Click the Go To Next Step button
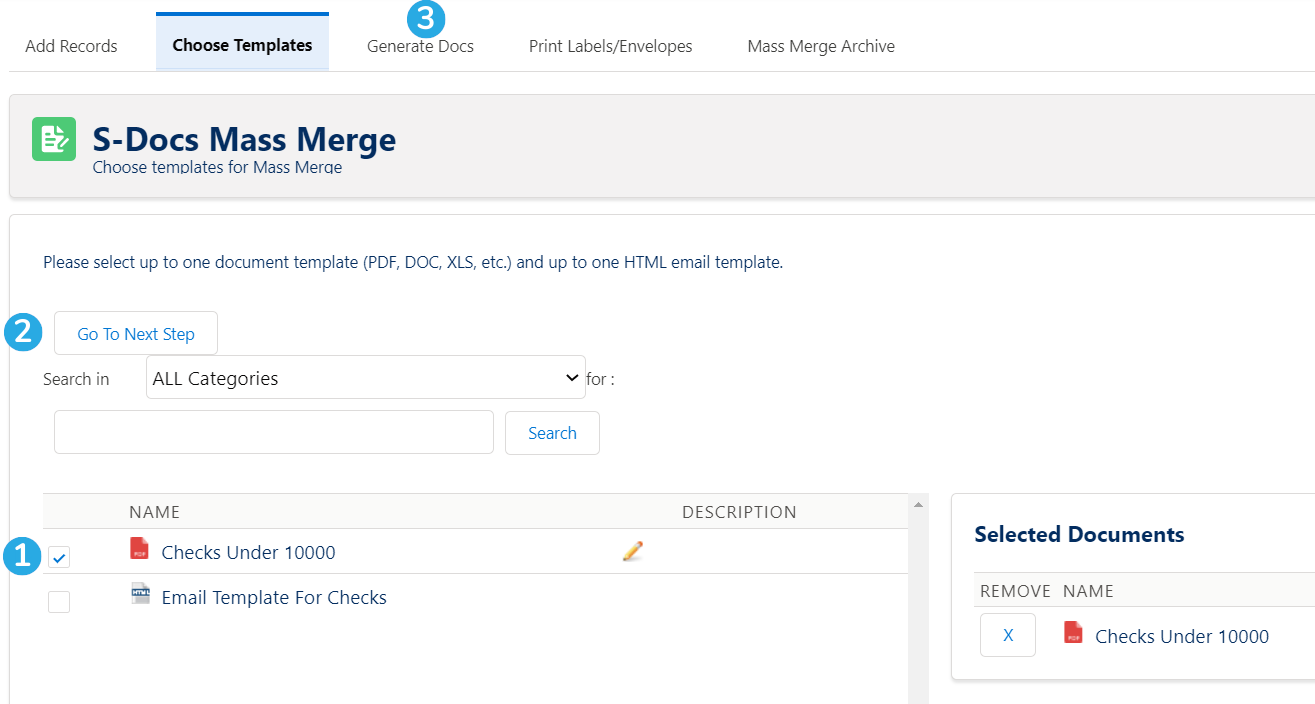The height and width of the screenshot is (704, 1315). point(136,334)
